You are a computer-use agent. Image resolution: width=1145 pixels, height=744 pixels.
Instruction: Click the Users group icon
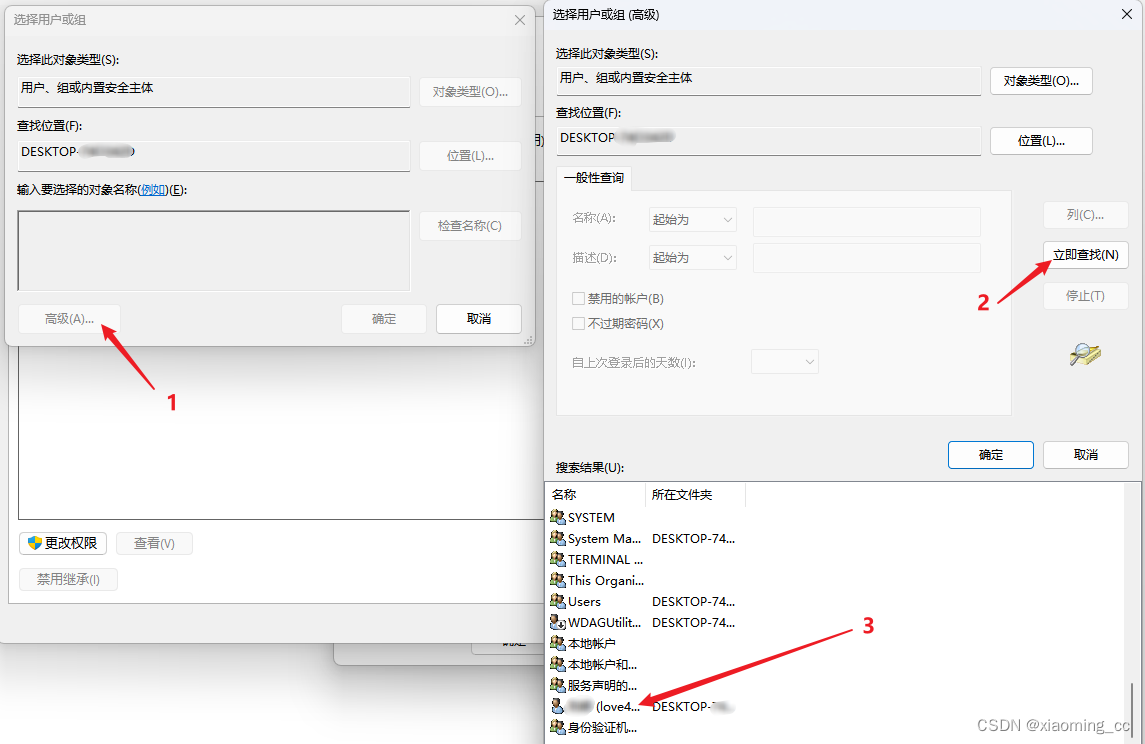coord(558,602)
